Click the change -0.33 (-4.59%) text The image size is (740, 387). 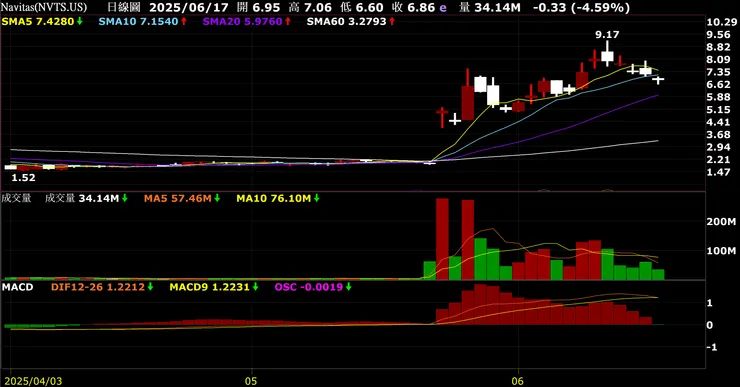pyautogui.click(x=581, y=8)
